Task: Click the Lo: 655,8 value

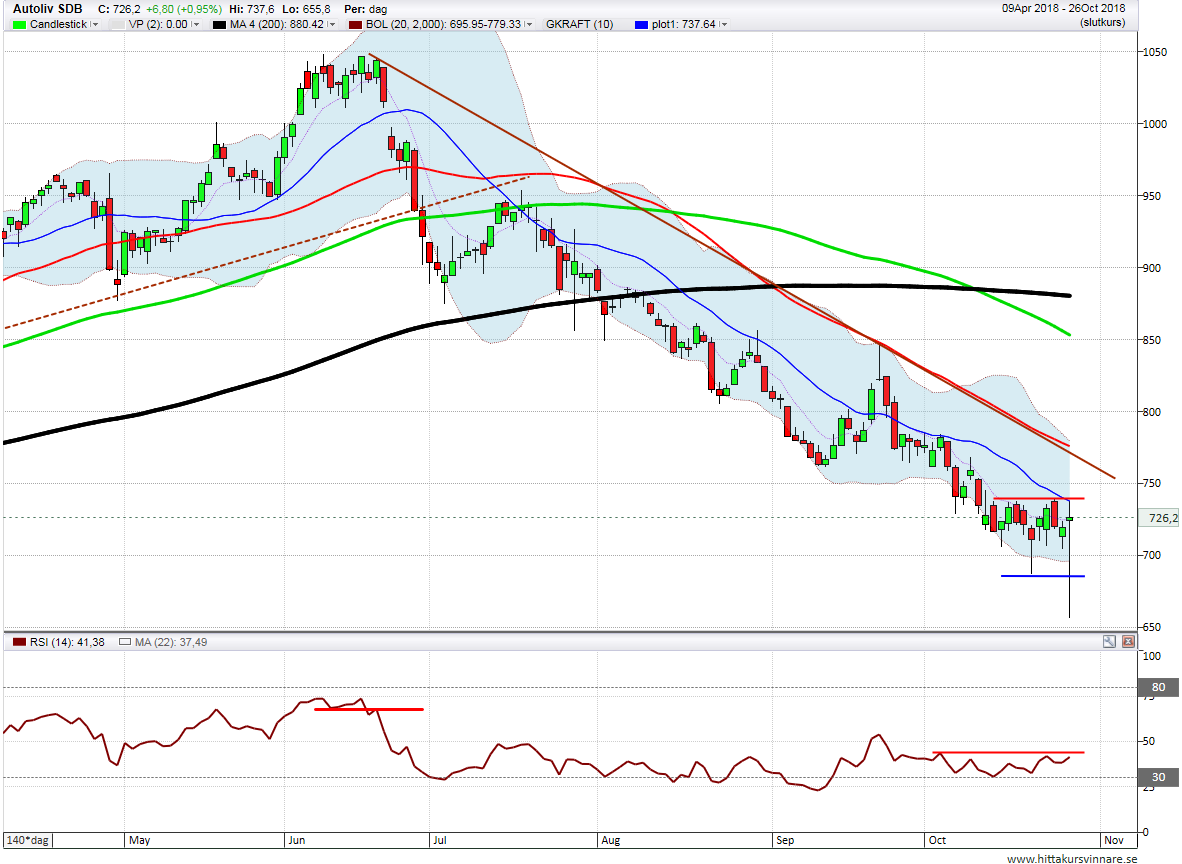Action: [x=306, y=9]
